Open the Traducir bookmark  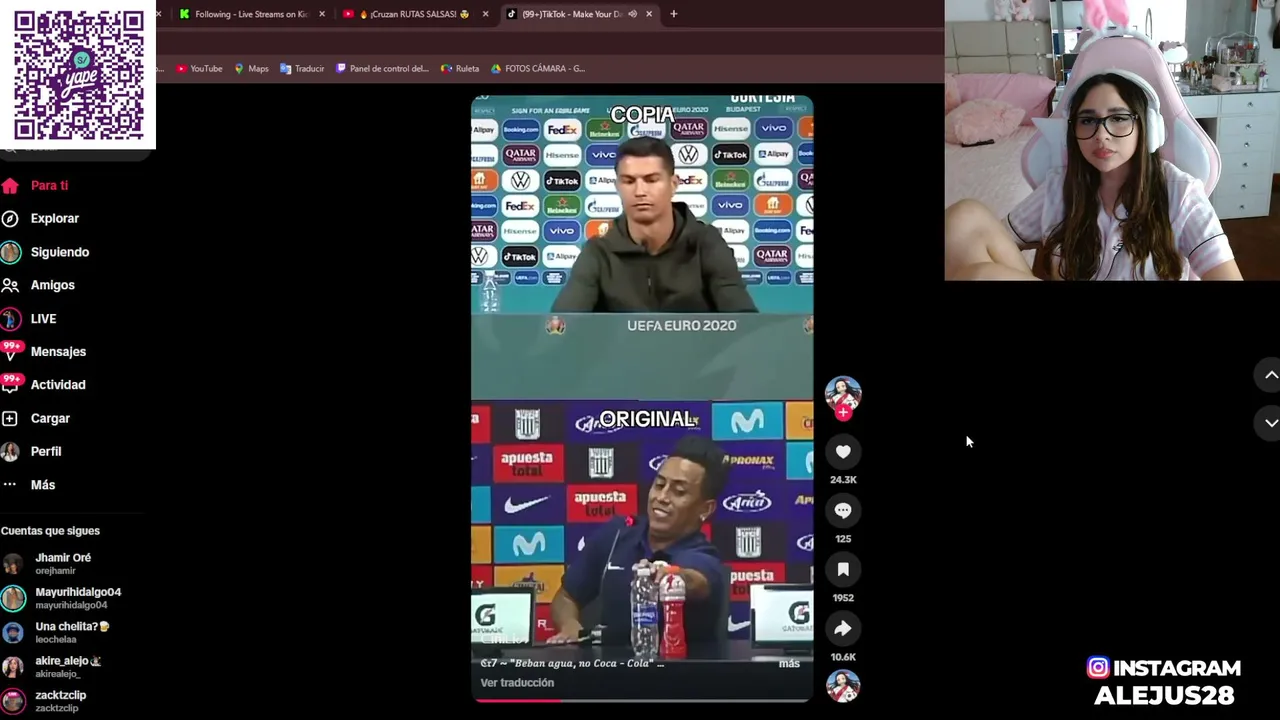(302, 69)
